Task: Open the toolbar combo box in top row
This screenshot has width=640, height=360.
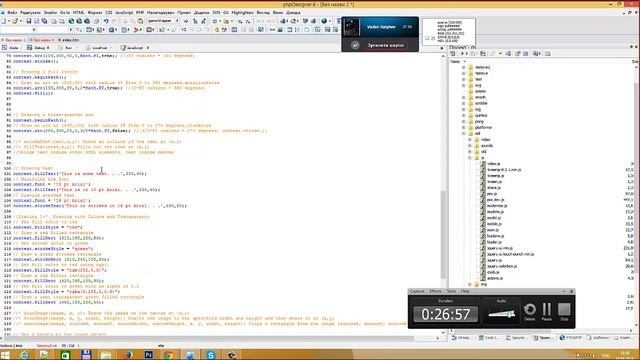Action: pyautogui.click(x=163, y=21)
